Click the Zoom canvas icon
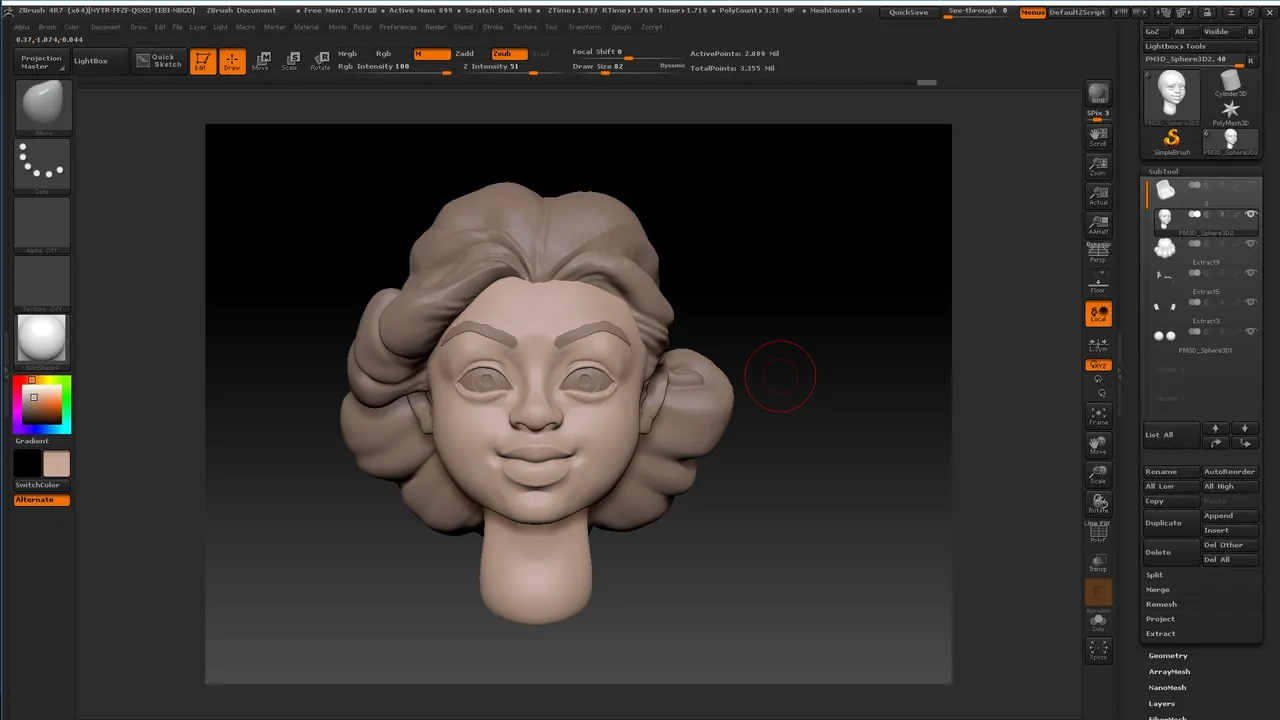 click(x=1098, y=166)
